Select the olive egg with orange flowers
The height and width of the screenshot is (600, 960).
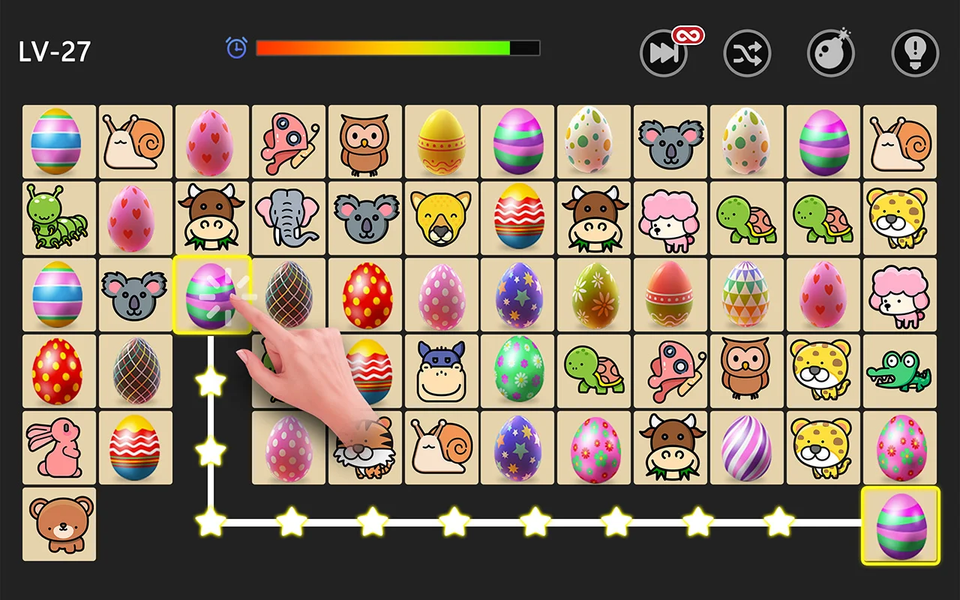pos(594,294)
